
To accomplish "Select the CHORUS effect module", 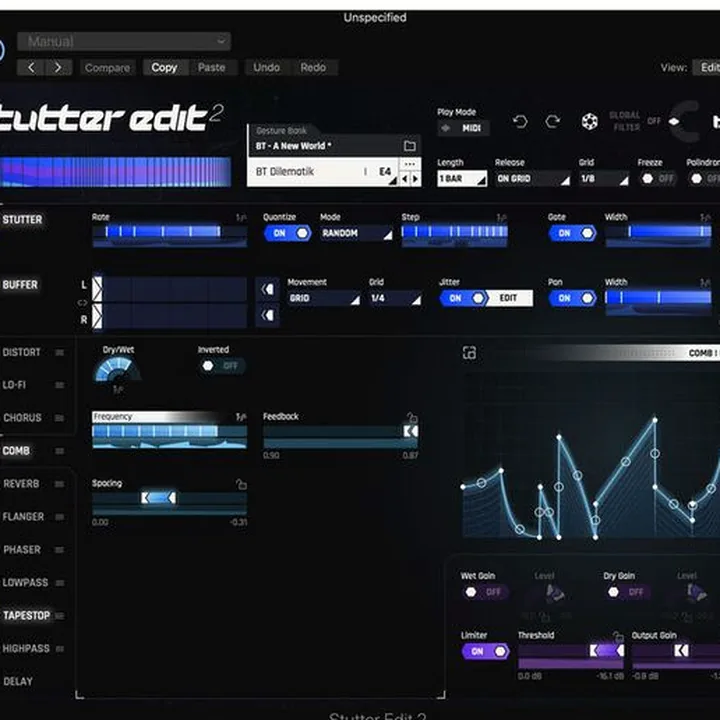I will point(22,418).
